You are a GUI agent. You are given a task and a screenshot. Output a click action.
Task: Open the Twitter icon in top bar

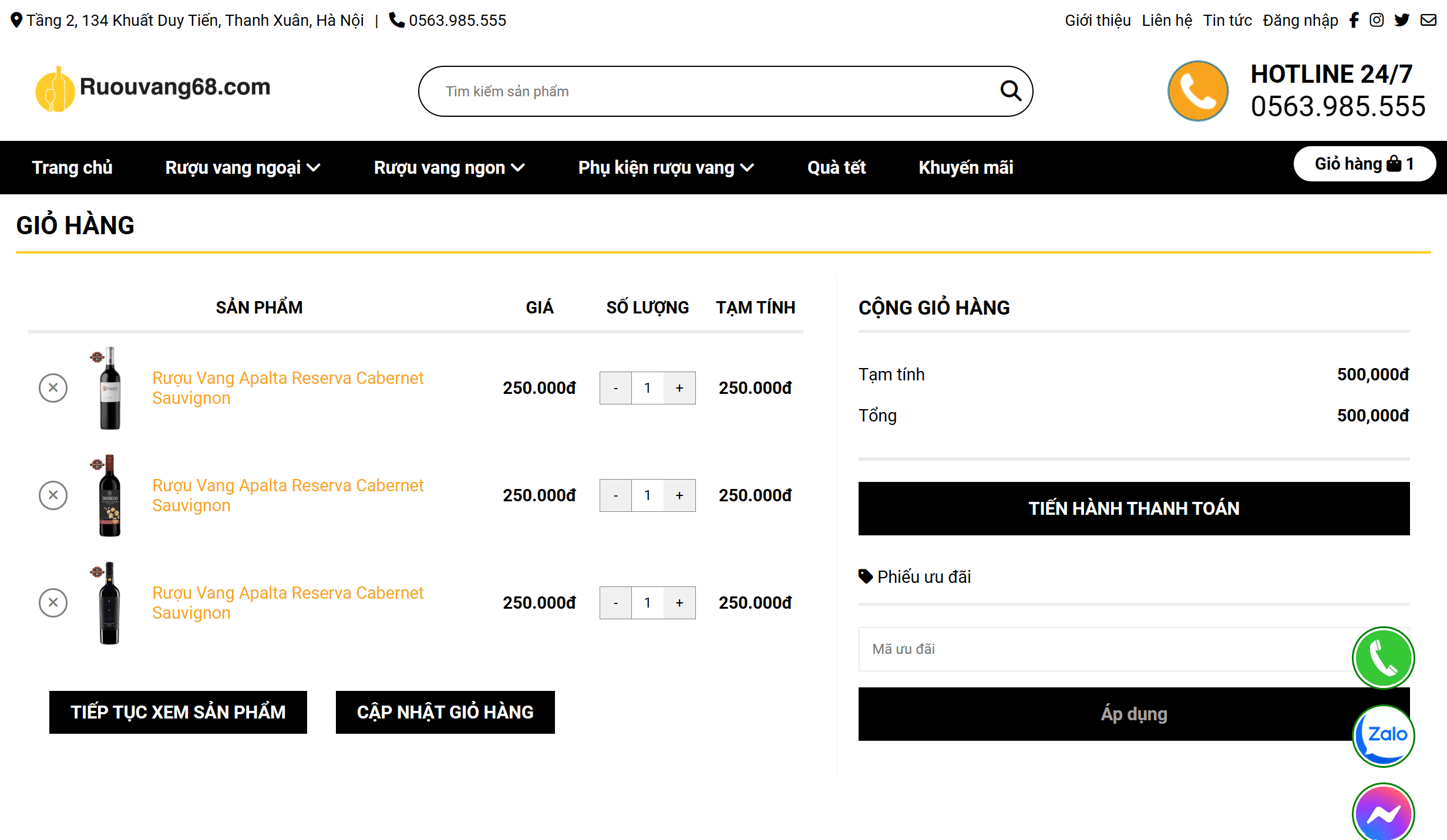click(1402, 21)
